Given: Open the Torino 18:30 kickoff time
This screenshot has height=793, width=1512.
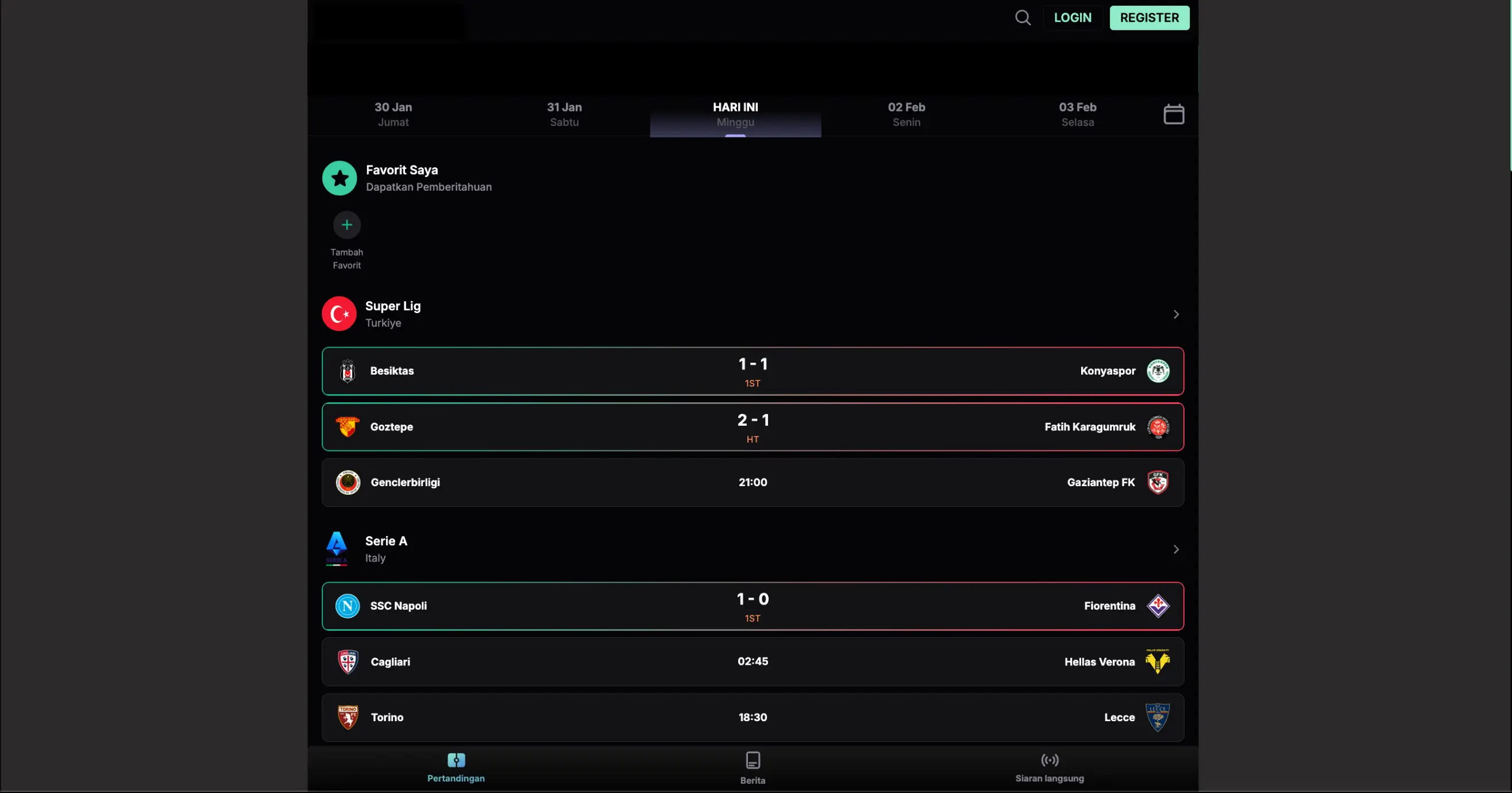Looking at the screenshot, I should click(x=753, y=717).
